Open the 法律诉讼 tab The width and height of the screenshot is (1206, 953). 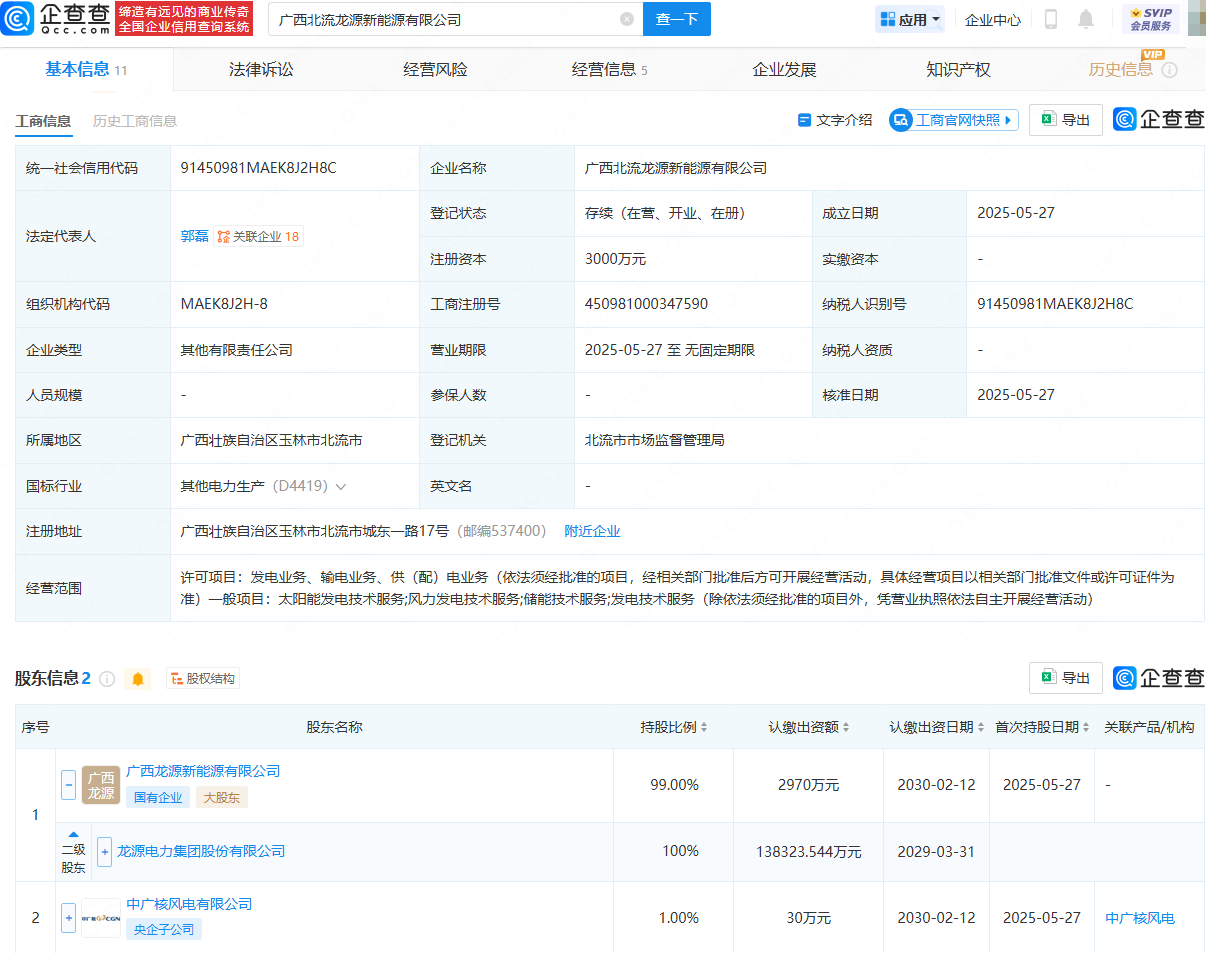(261, 70)
